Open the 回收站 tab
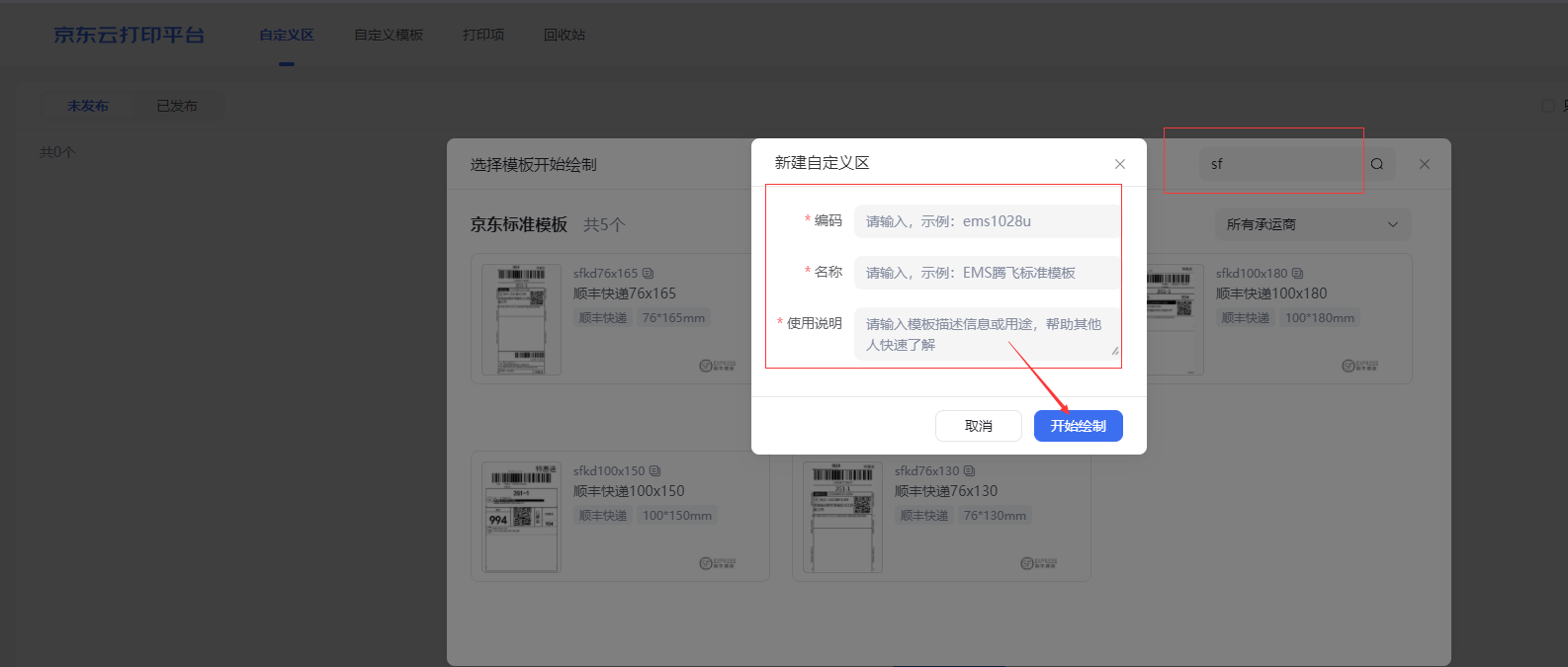 click(565, 35)
